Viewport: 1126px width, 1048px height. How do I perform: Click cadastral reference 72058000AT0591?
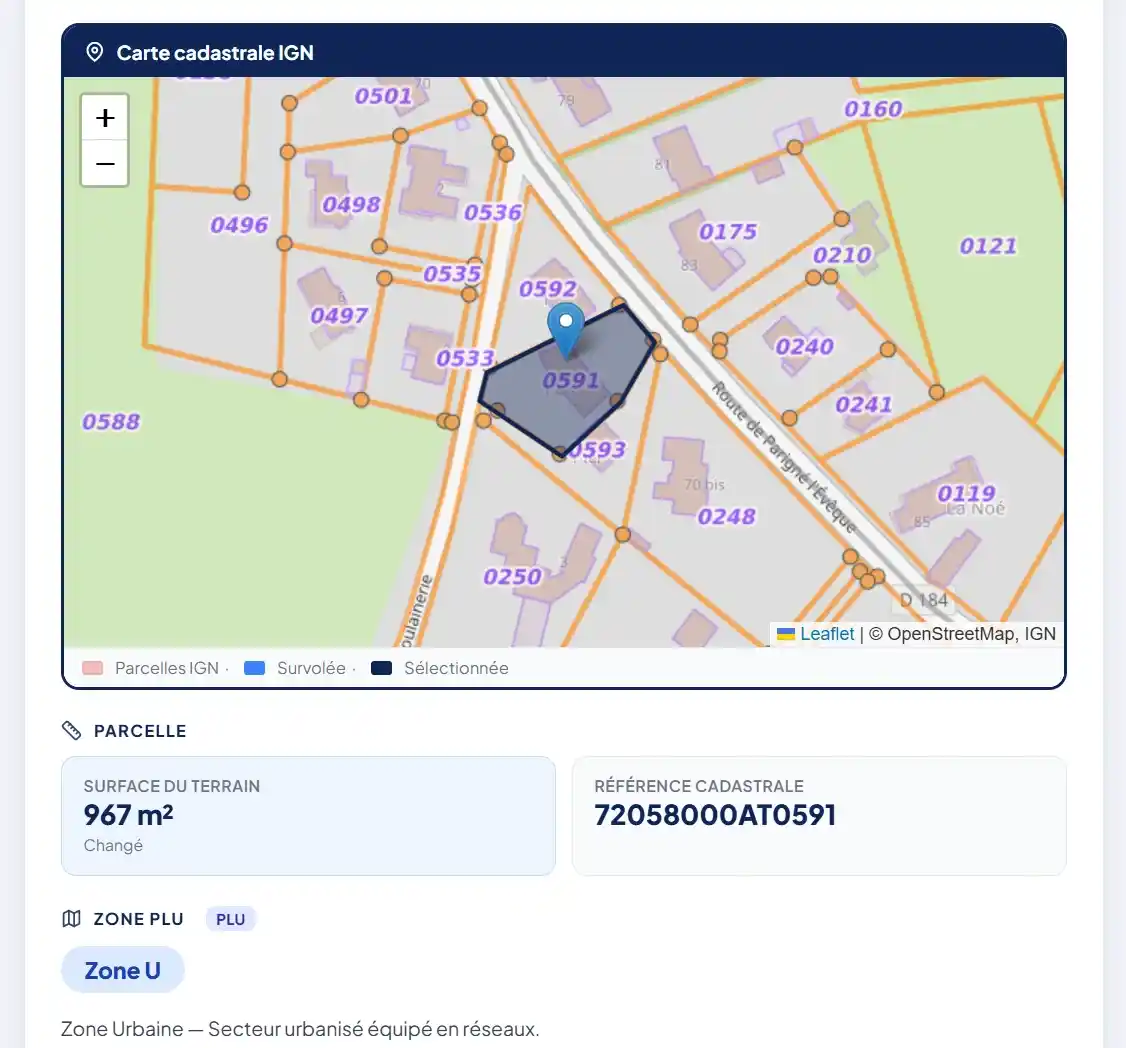coord(715,815)
